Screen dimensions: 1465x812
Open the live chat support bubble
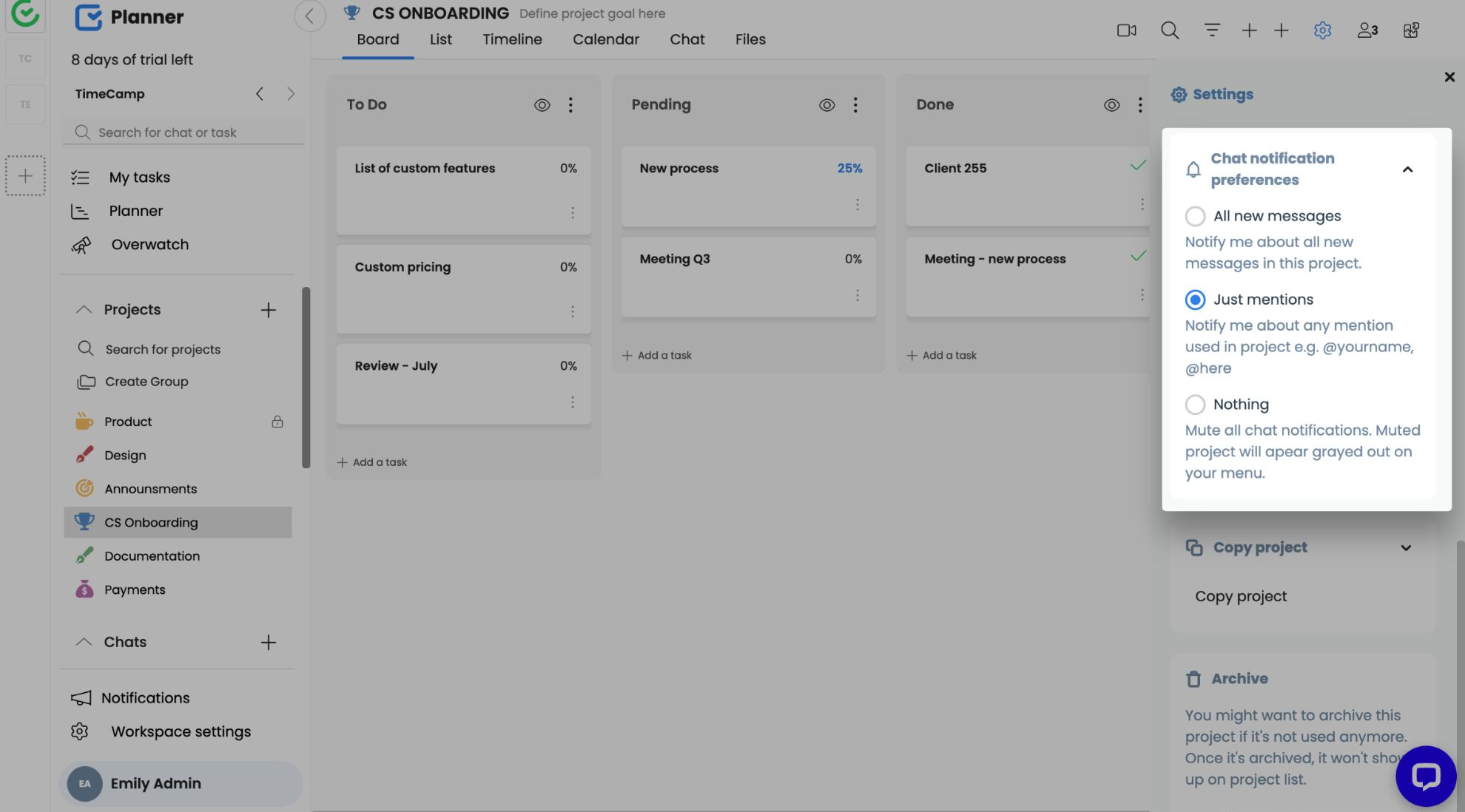coord(1425,776)
